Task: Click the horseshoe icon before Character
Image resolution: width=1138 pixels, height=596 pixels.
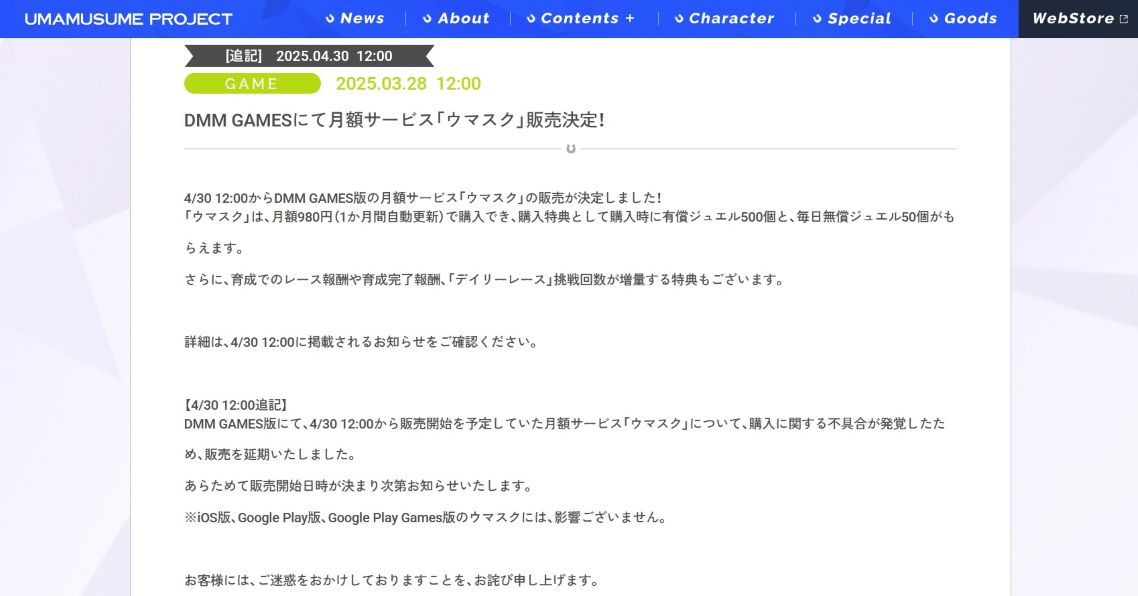Action: (x=679, y=19)
